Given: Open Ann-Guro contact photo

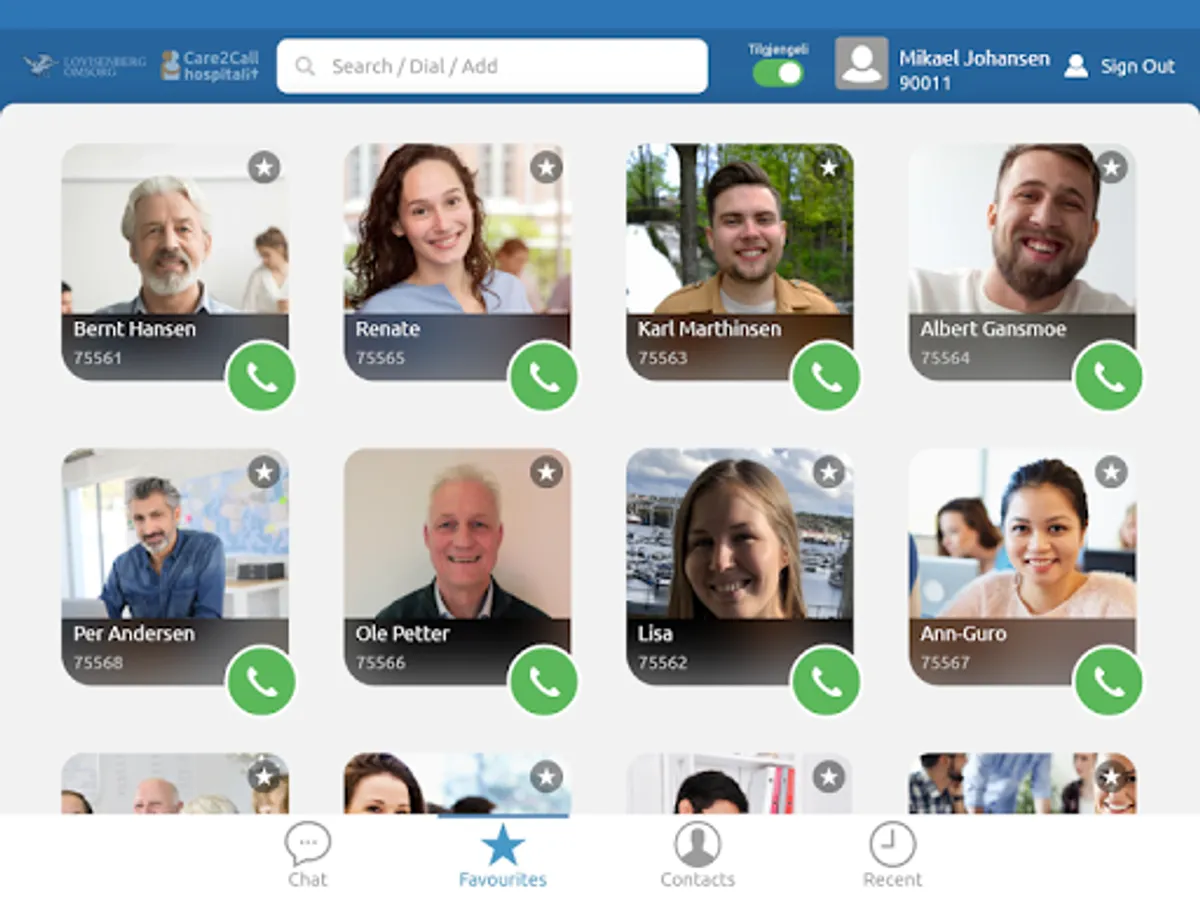Looking at the screenshot, I should point(1022,533).
